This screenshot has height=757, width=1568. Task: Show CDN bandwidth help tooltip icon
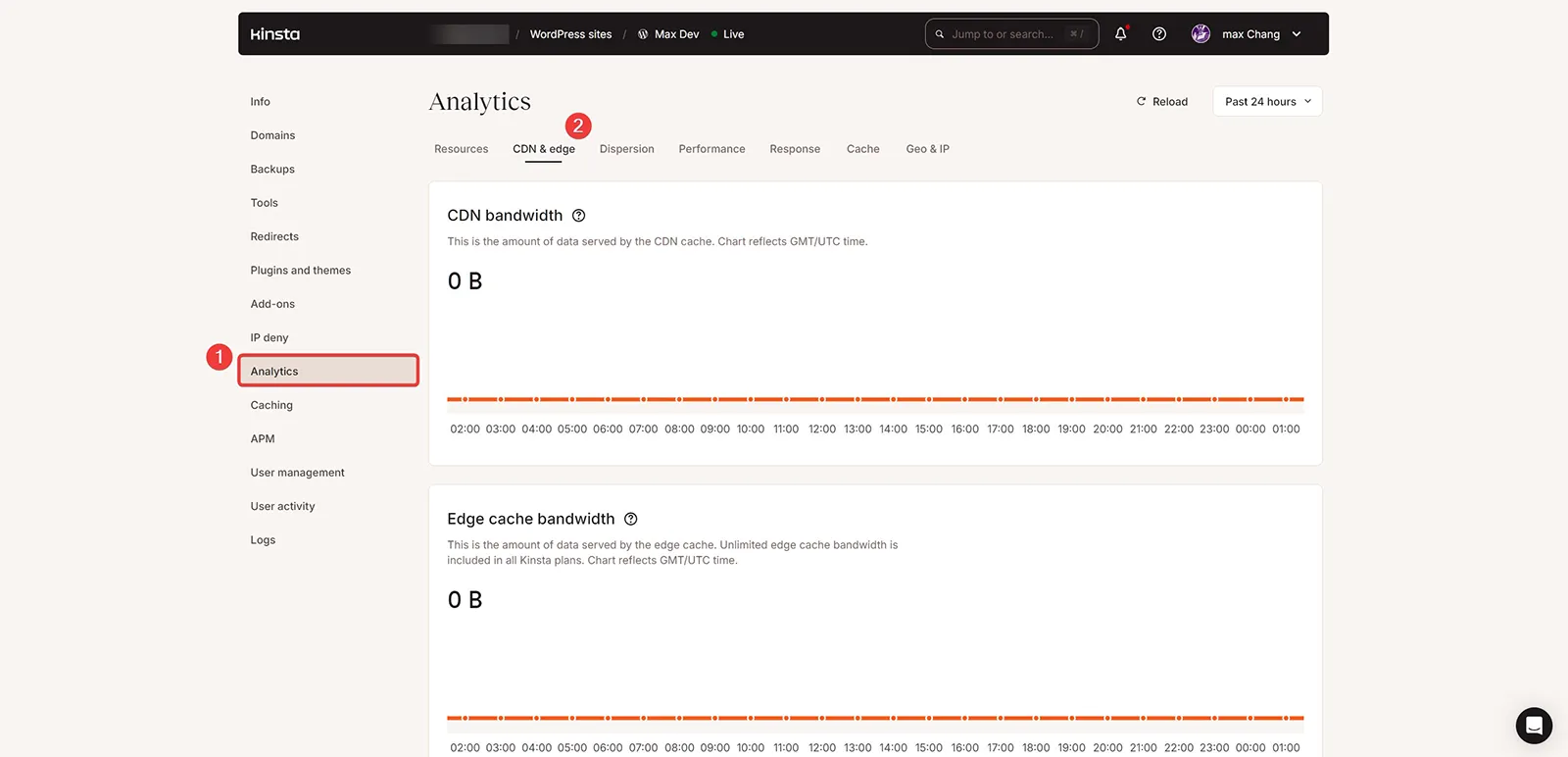[578, 216]
